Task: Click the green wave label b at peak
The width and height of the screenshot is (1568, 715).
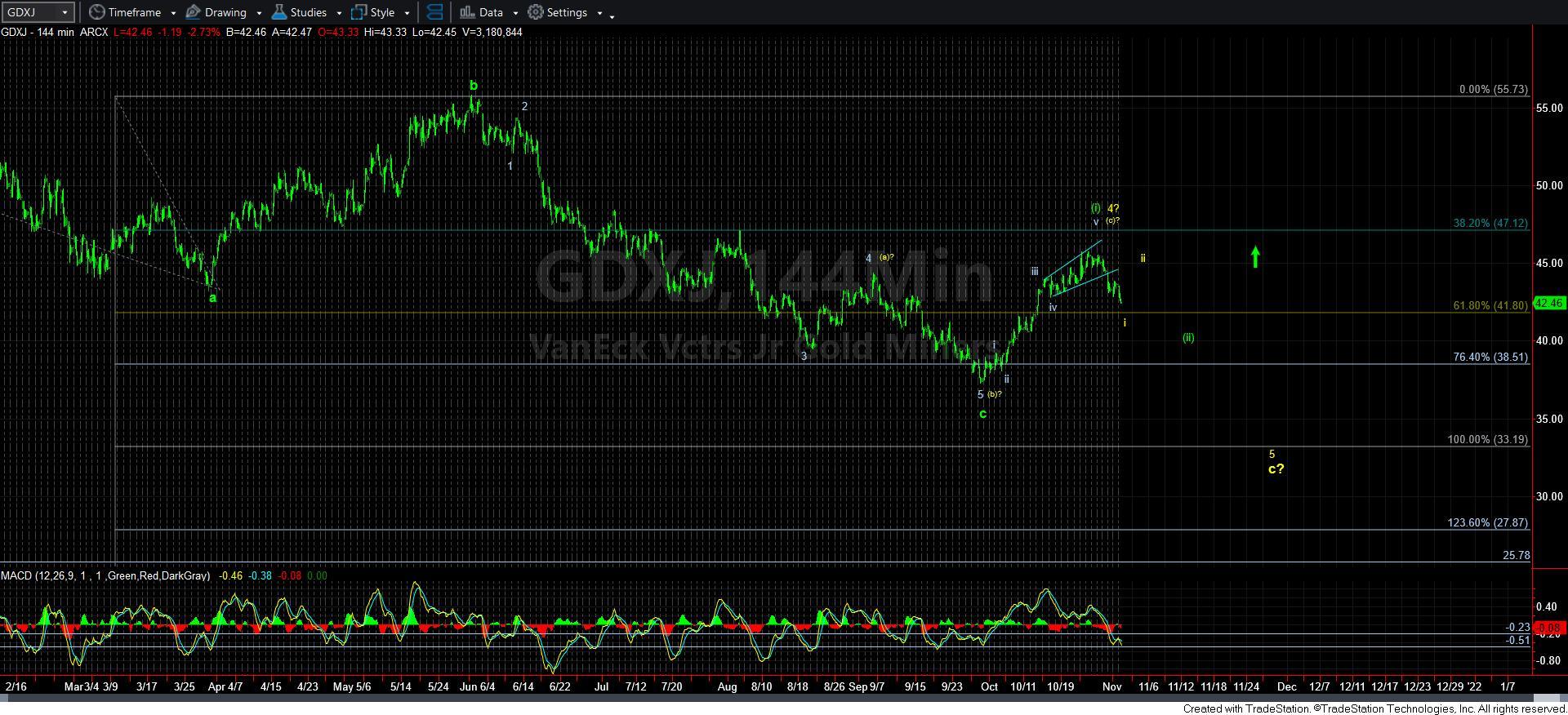Action: click(473, 85)
